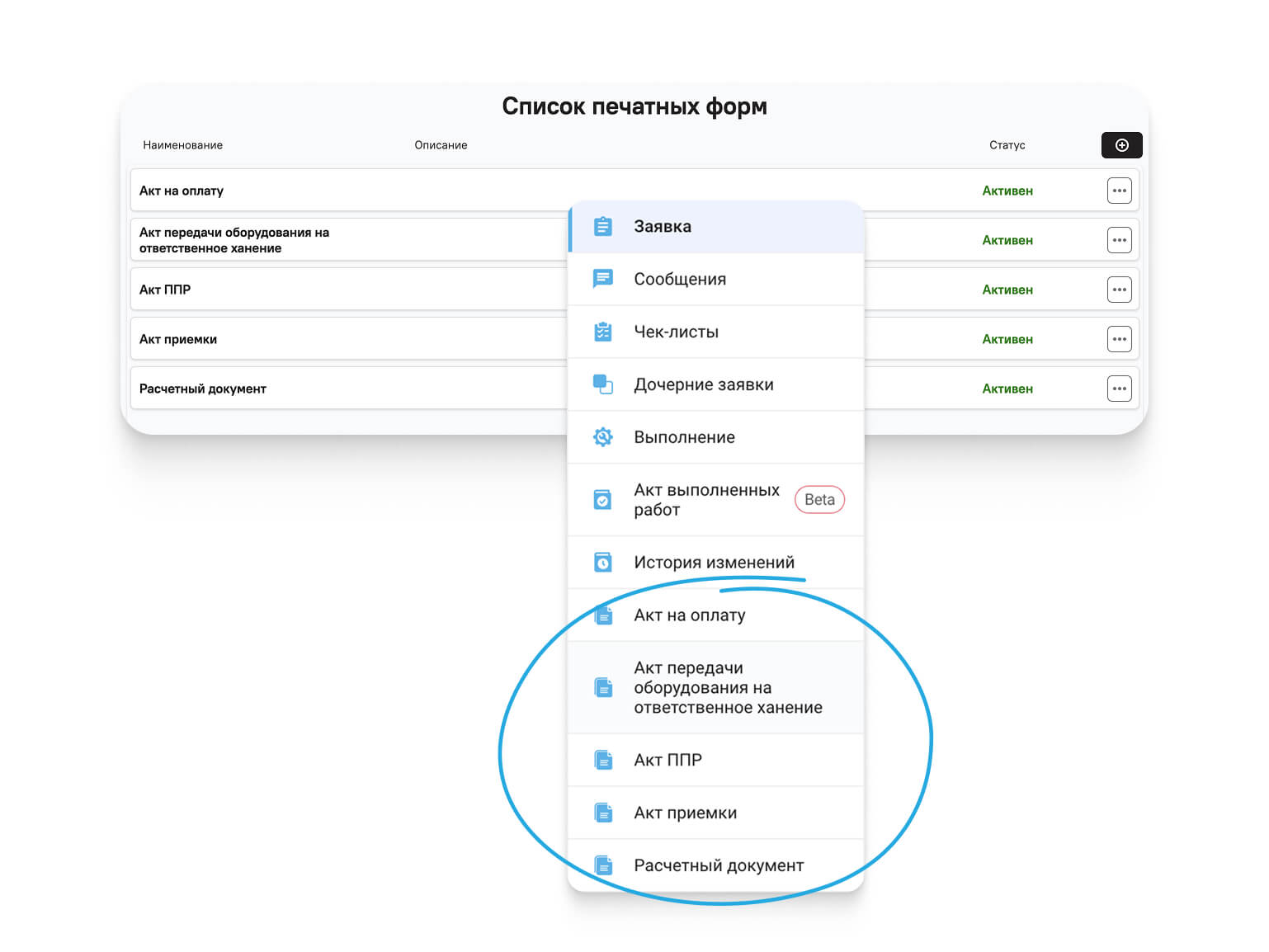Open the three-dots menu for Акт на оплату row

pyautogui.click(x=1119, y=191)
